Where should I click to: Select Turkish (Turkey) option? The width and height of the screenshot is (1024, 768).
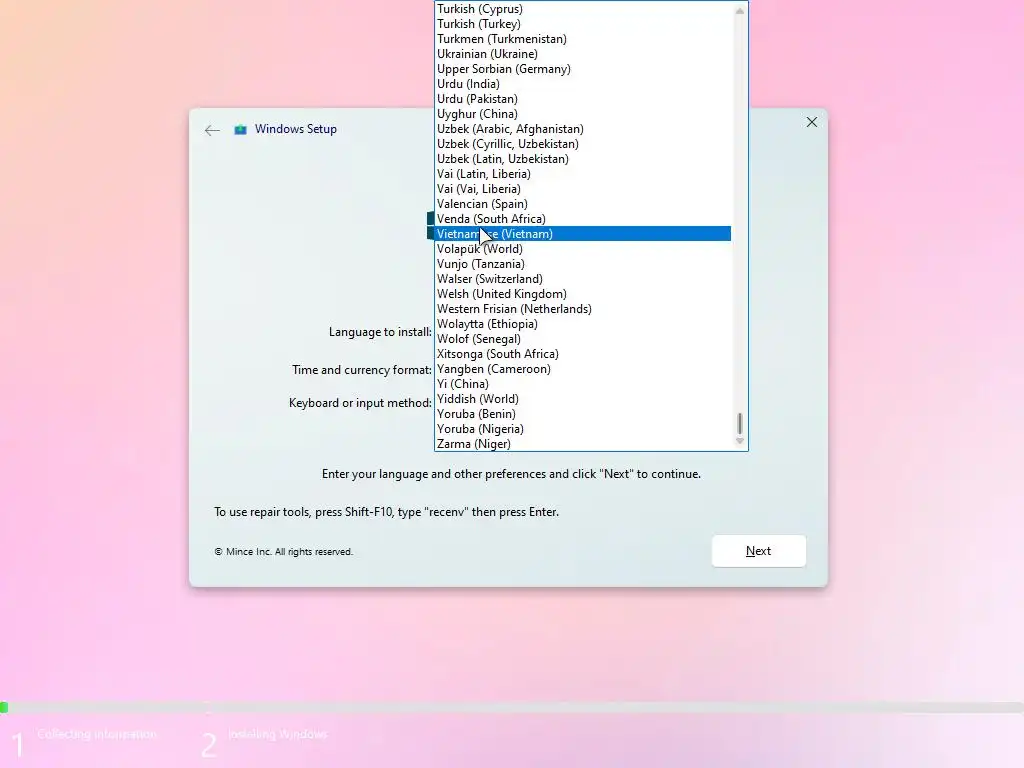point(583,24)
